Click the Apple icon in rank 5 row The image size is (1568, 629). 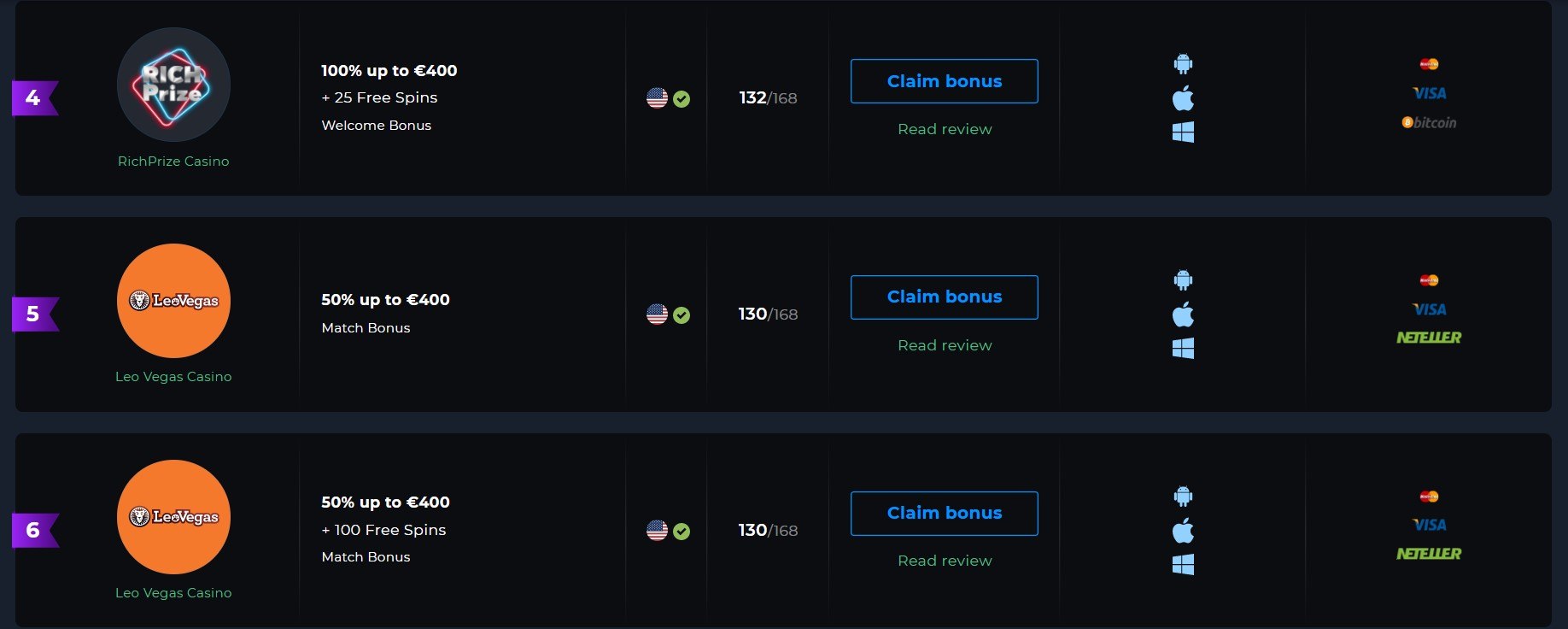point(1183,314)
